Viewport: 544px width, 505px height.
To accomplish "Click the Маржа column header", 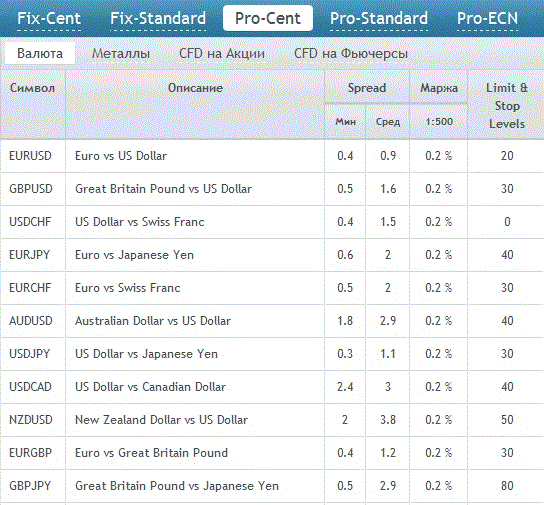I will 439,88.
